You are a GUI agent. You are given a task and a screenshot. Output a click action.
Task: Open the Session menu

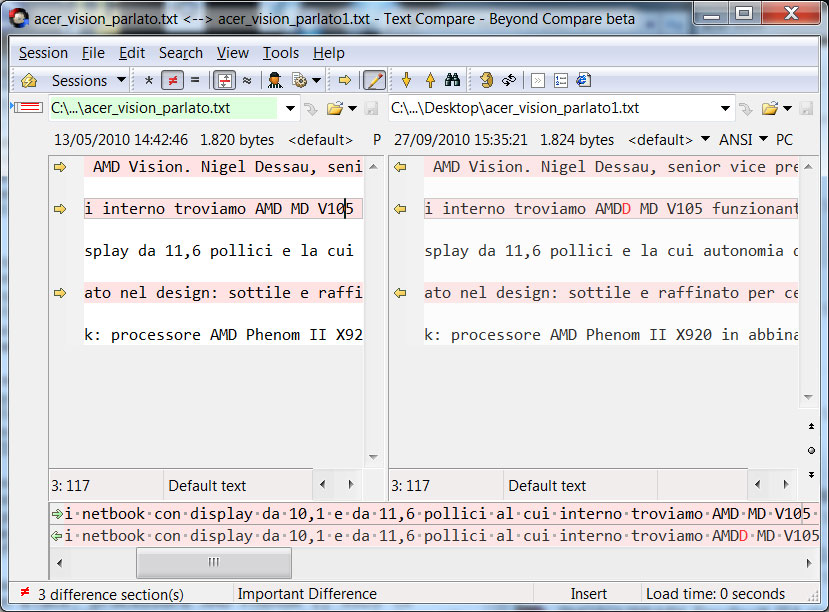43,53
